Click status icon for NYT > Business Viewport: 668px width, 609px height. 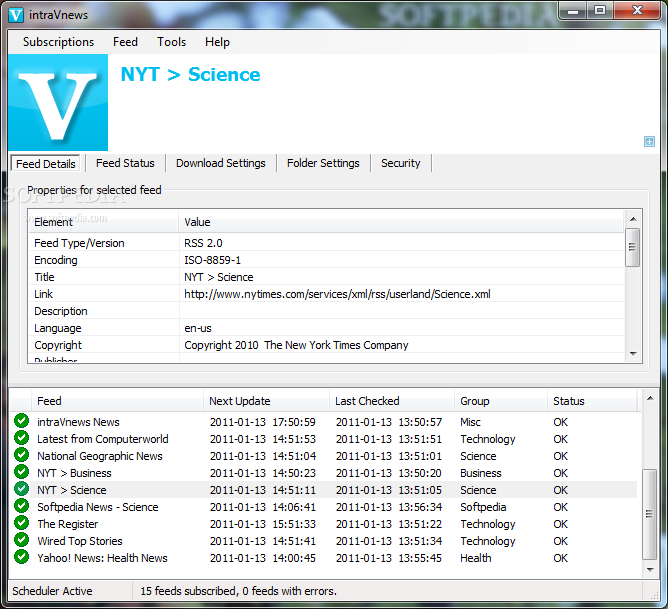[x=21, y=472]
